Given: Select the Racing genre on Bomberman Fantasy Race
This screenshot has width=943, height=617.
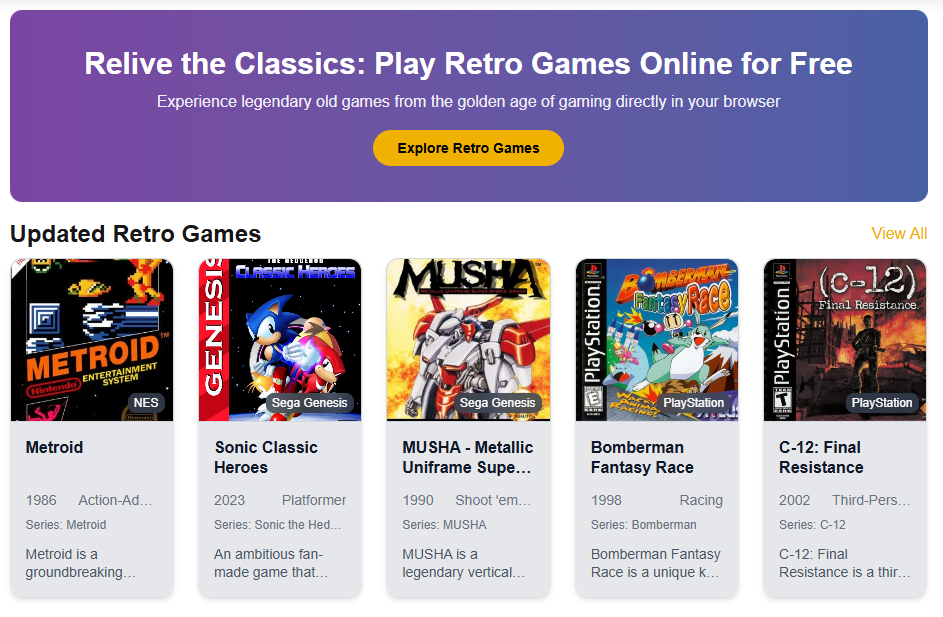Looking at the screenshot, I should point(701,500).
